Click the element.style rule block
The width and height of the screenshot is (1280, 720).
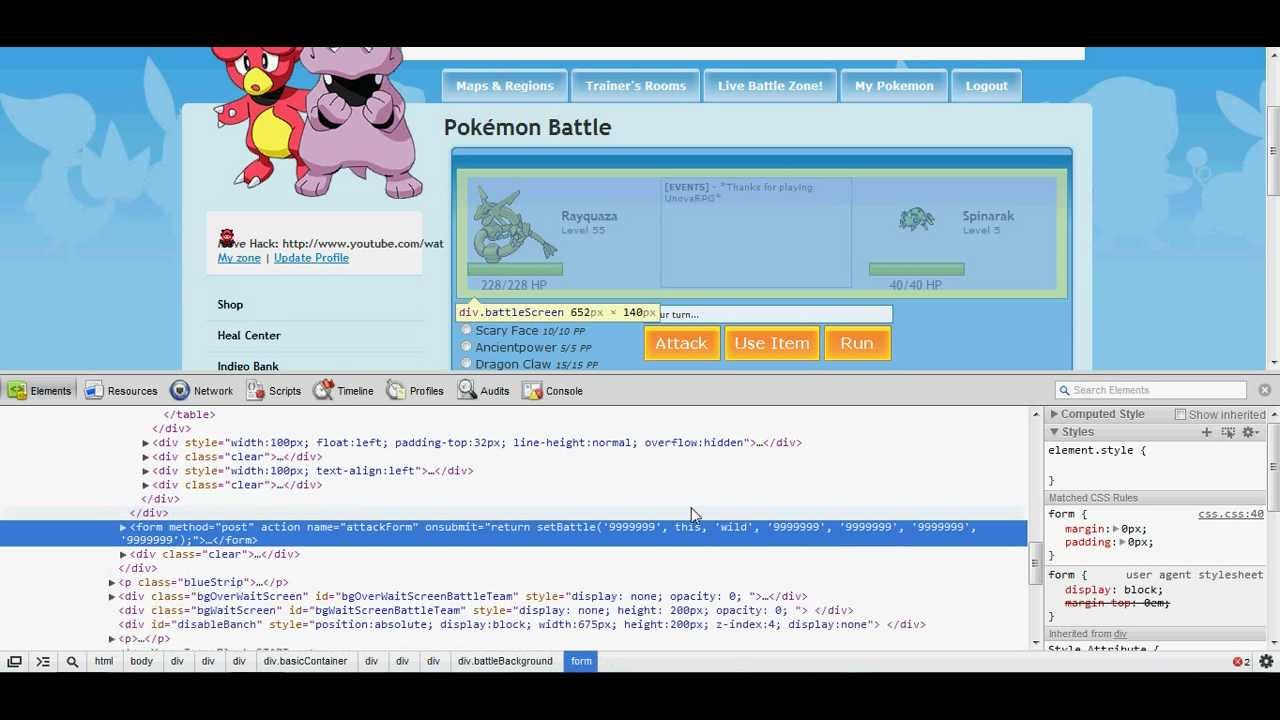[x=1156, y=465]
